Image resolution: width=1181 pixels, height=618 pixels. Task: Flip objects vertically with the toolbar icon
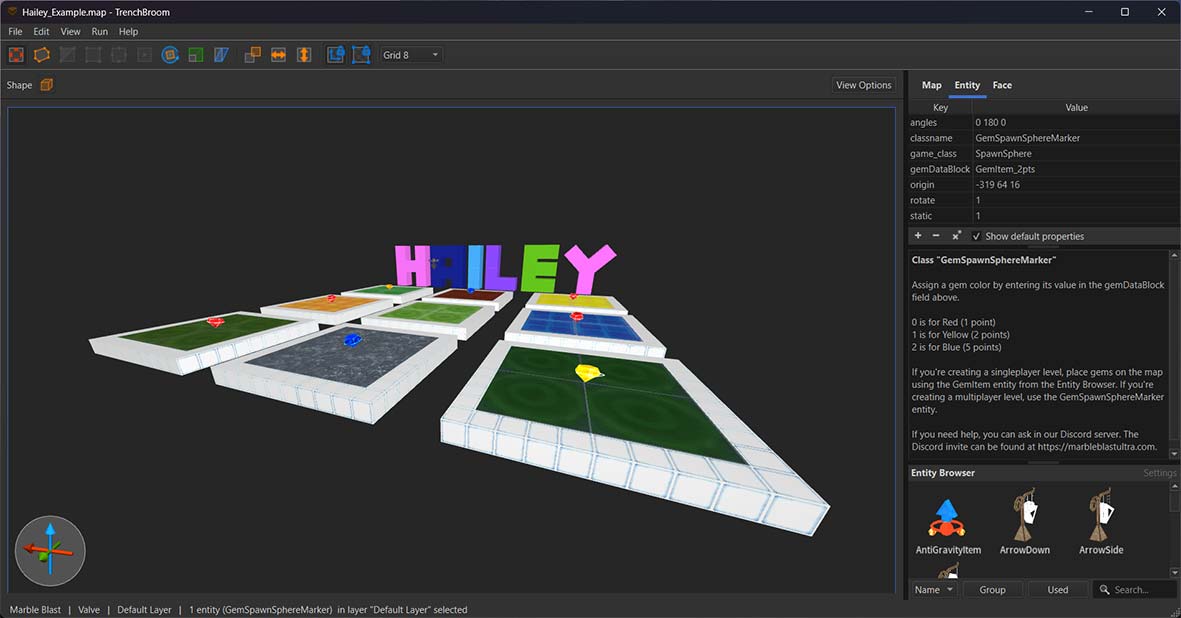(304, 55)
